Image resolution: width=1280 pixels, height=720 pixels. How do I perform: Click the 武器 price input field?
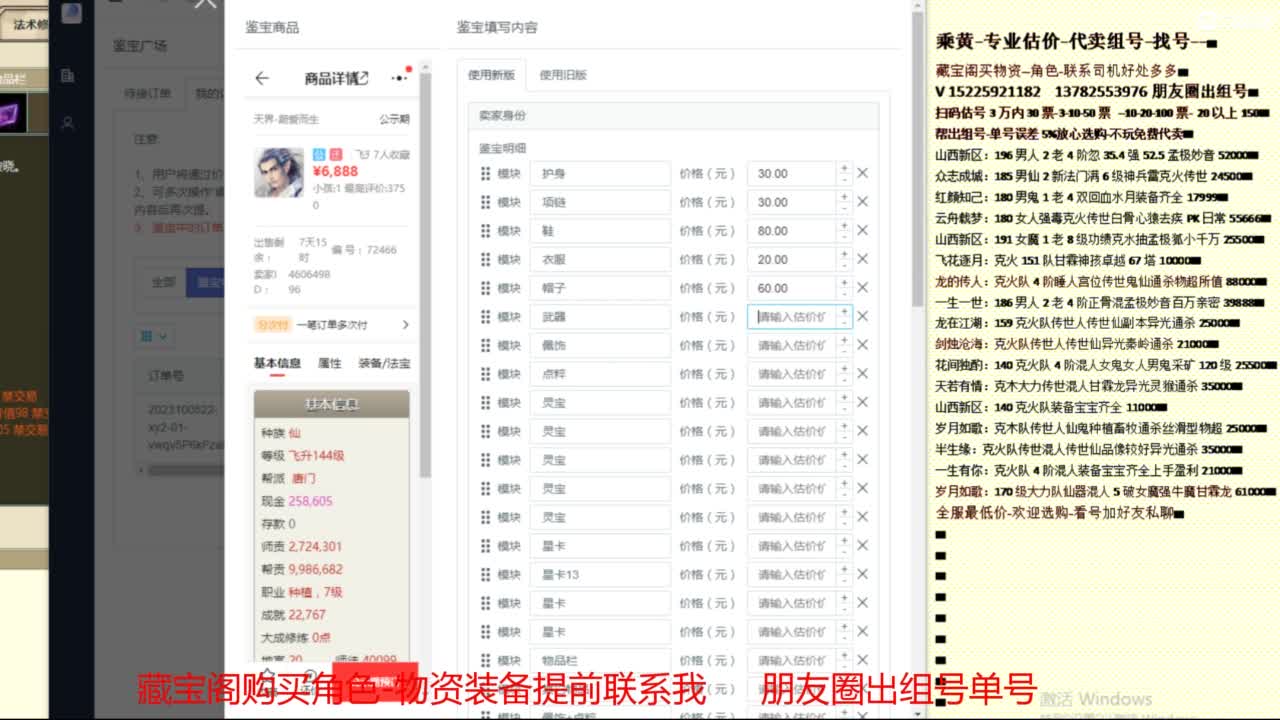792,317
